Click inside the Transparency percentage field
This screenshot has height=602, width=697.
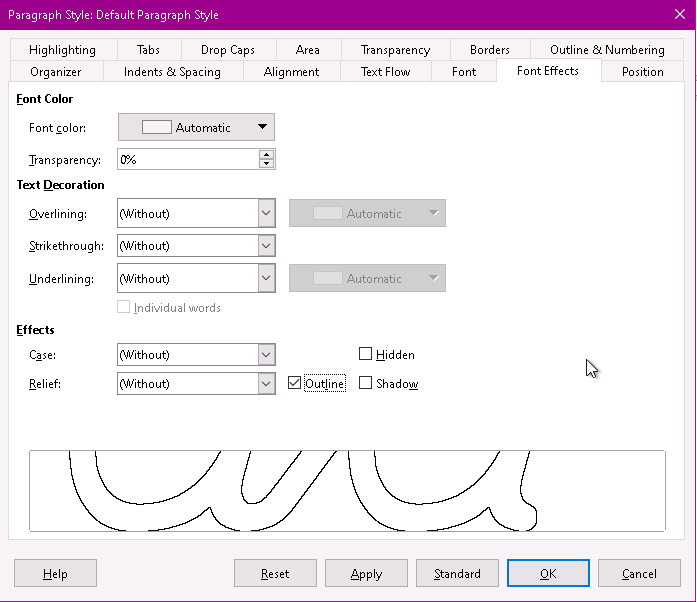point(187,160)
